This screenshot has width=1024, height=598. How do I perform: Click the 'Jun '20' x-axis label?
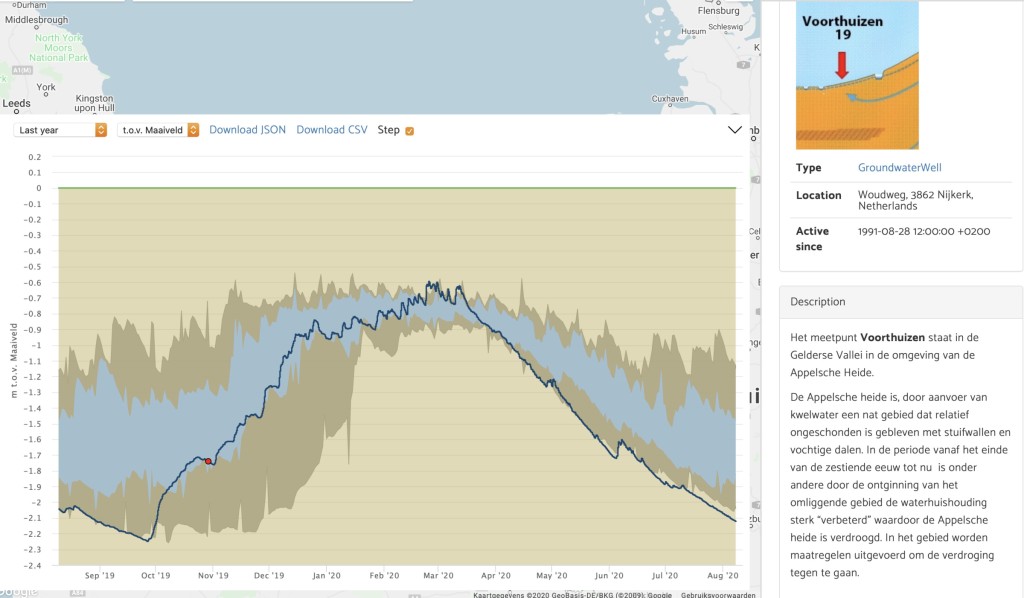(x=609, y=575)
